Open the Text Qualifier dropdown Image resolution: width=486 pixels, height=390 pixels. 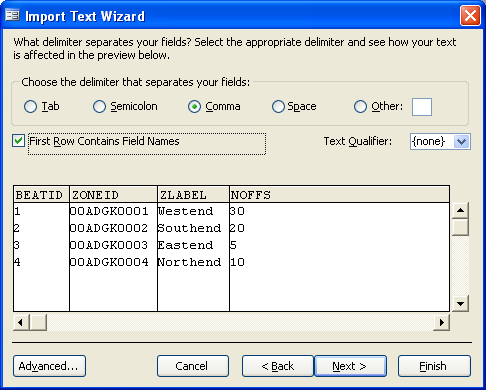coord(462,142)
